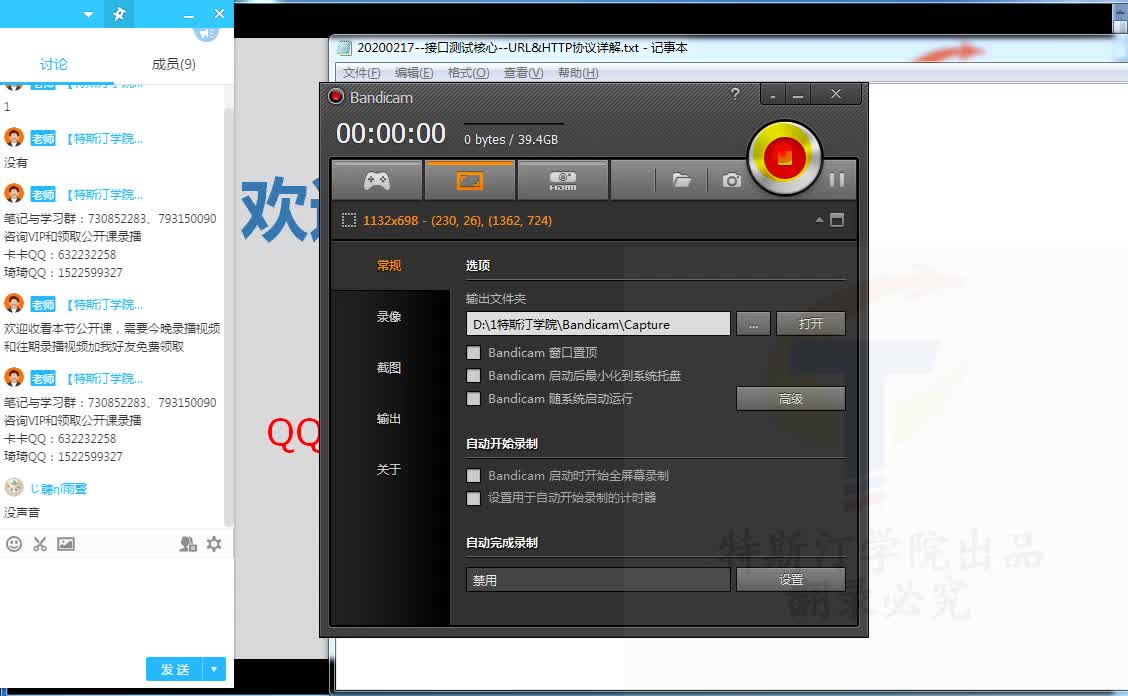Pause recording using the pause icon
1128x696 pixels.
837,180
